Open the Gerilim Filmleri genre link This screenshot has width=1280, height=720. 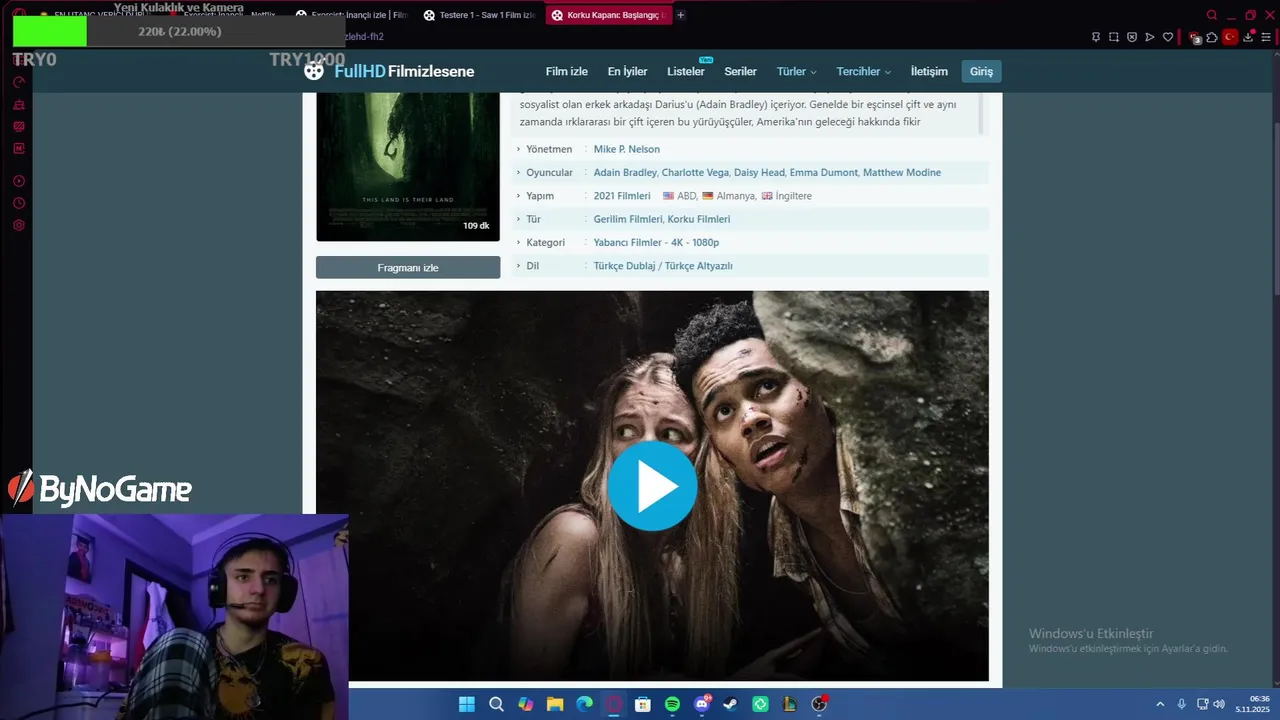coord(627,219)
